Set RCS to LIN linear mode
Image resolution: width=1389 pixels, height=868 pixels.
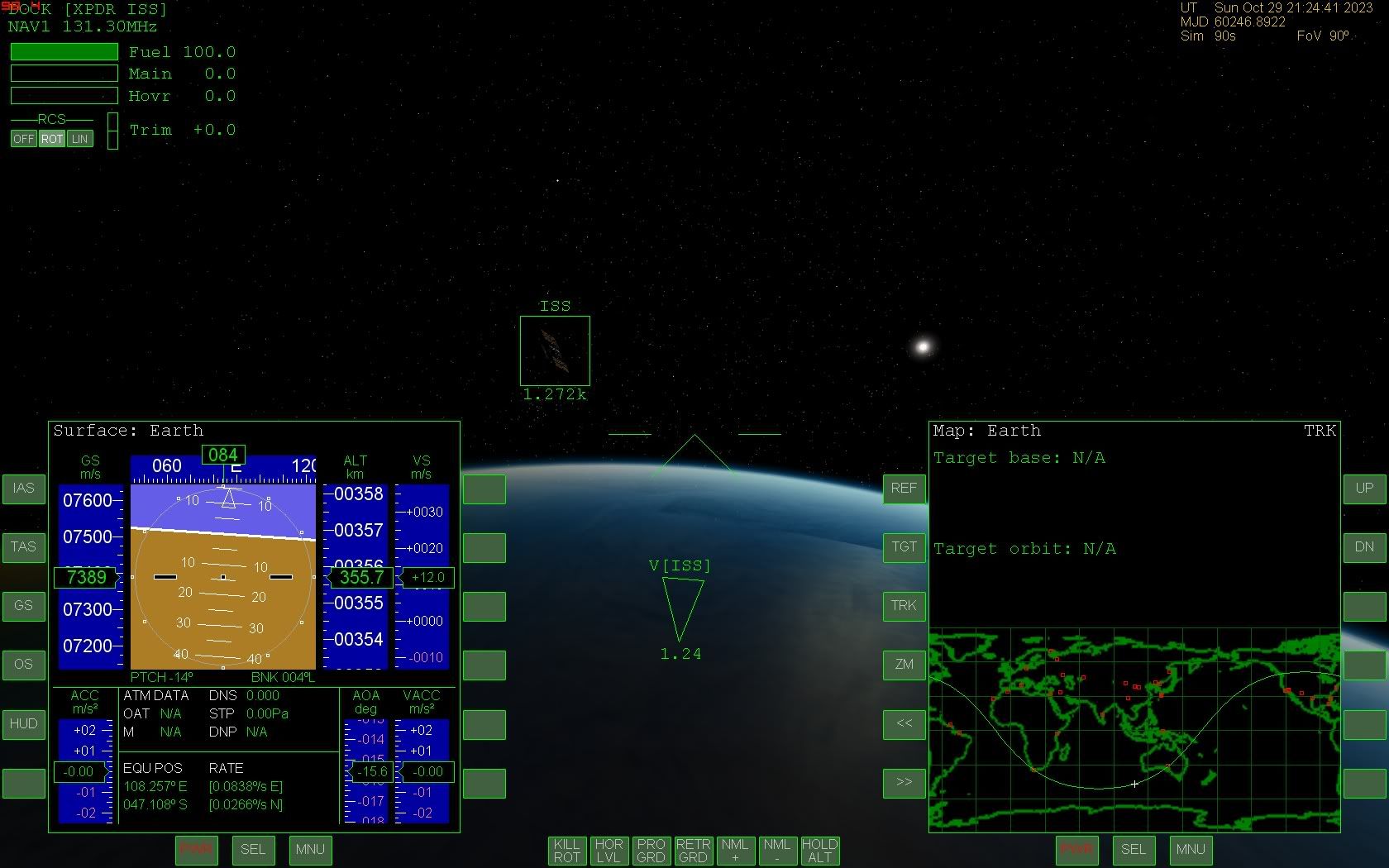(x=80, y=139)
